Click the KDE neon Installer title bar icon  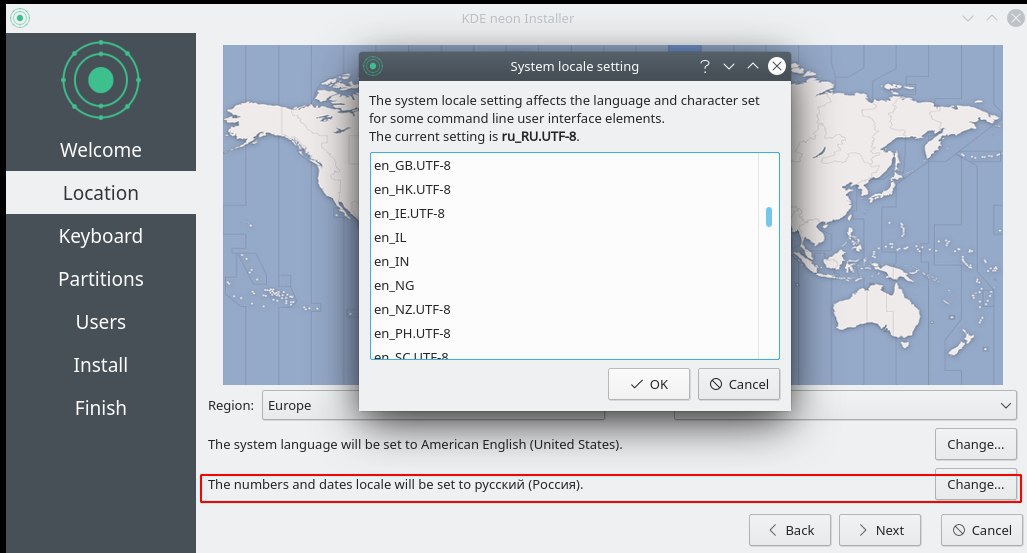20,18
